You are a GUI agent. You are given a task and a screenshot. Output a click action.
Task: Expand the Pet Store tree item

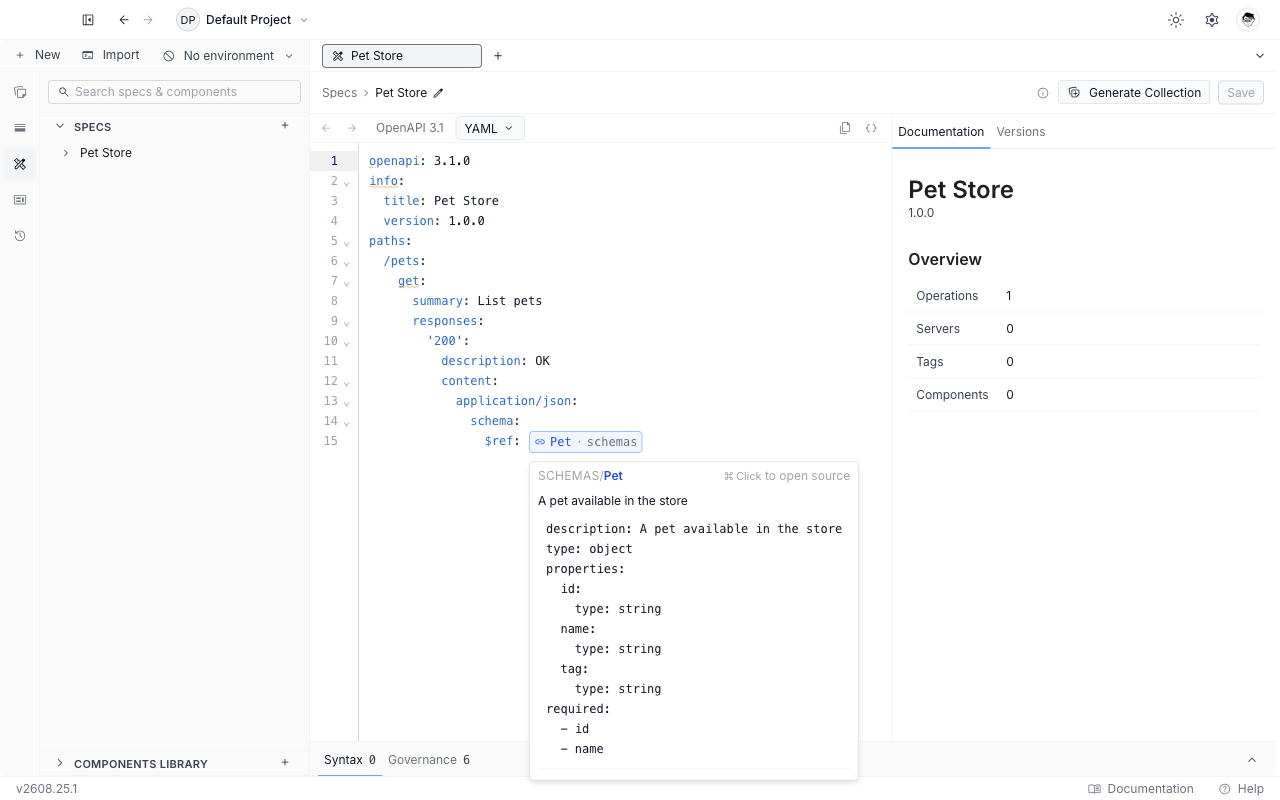coord(66,153)
